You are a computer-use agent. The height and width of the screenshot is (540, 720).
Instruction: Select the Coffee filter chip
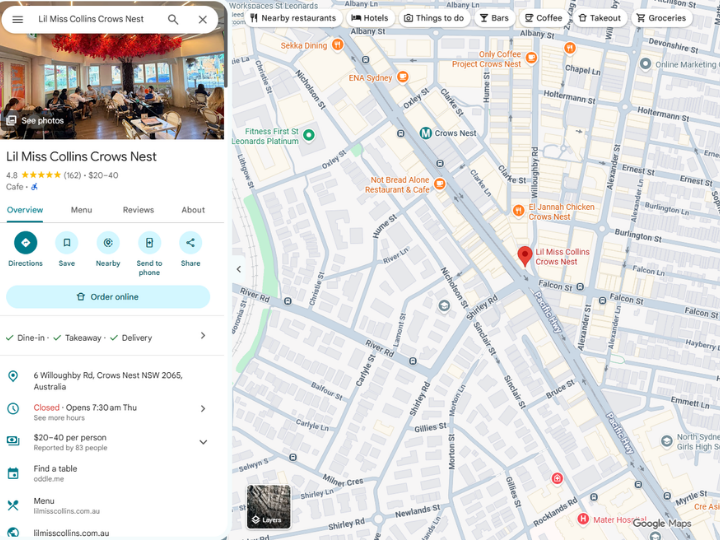pos(544,18)
